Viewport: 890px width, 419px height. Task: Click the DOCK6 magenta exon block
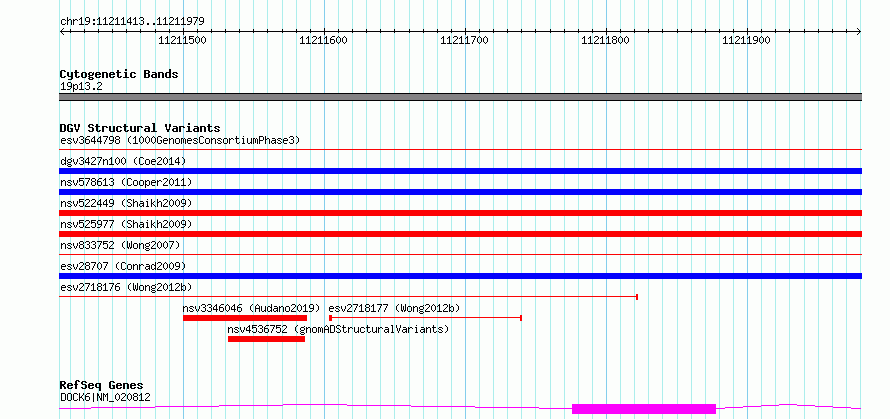[644, 409]
